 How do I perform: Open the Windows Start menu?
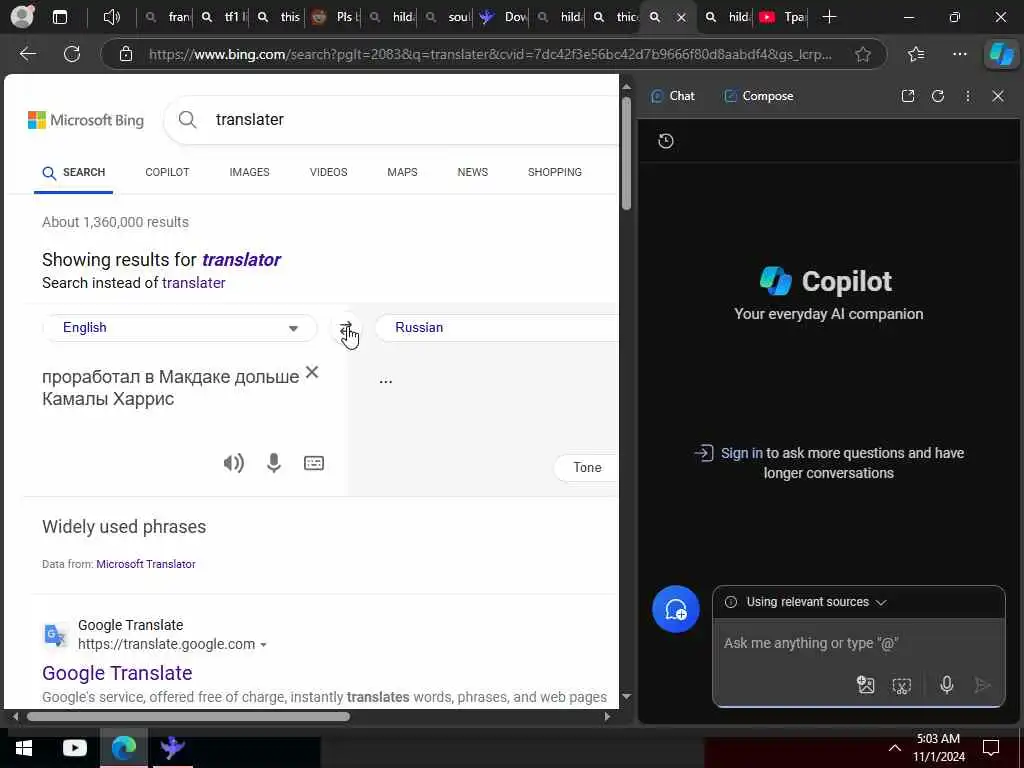[x=24, y=748]
